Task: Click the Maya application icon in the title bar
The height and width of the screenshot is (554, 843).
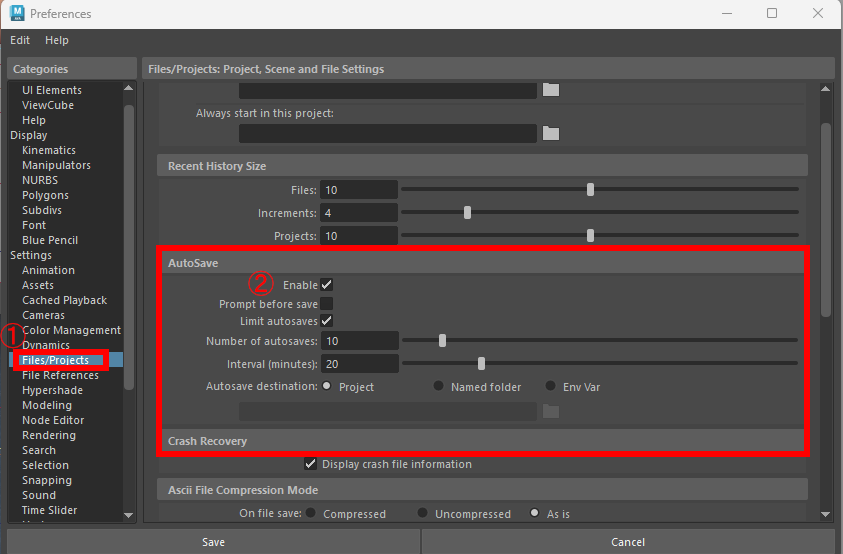Action: click(x=15, y=14)
